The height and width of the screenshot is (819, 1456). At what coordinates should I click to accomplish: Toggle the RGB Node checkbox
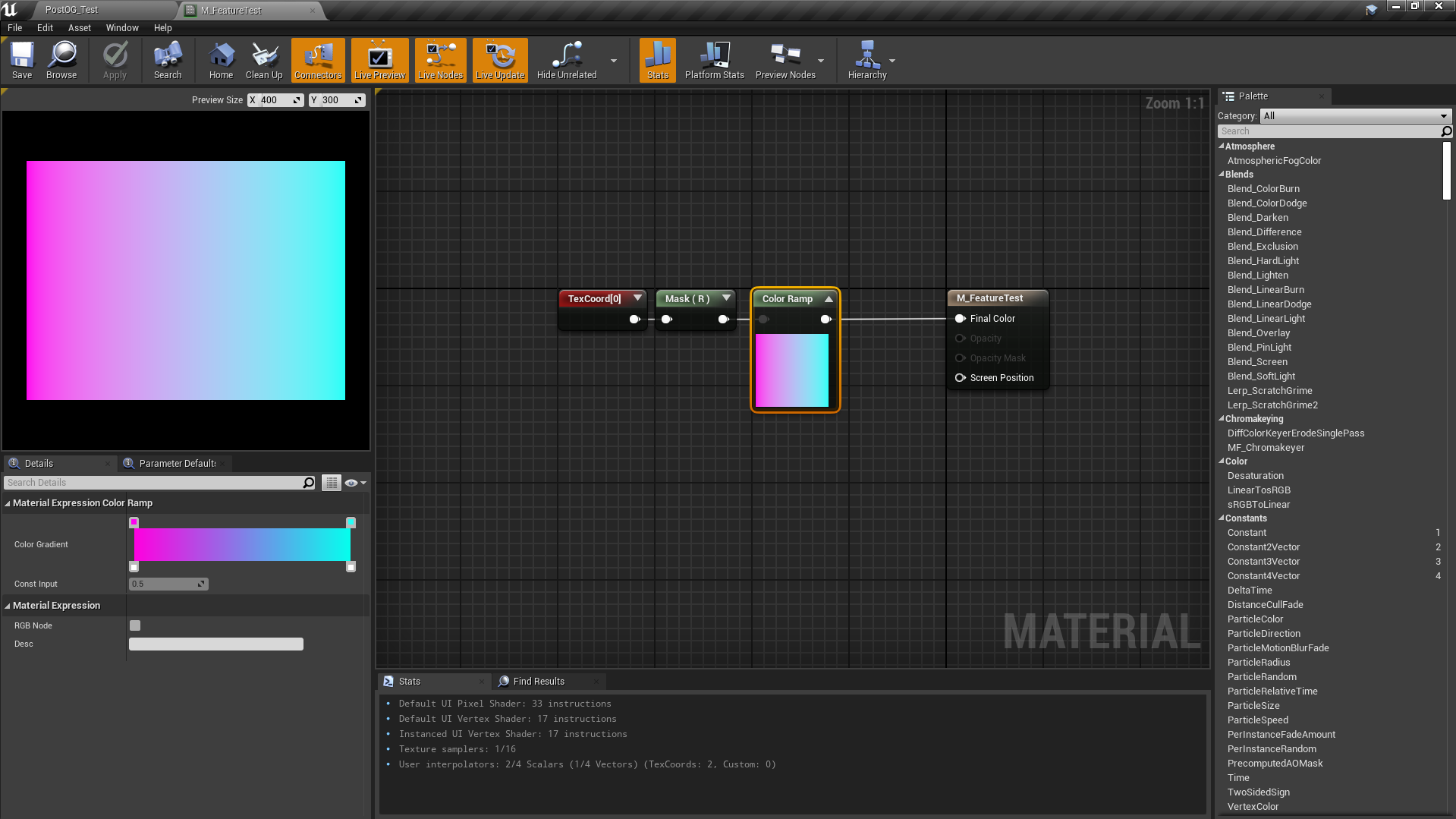[135, 625]
